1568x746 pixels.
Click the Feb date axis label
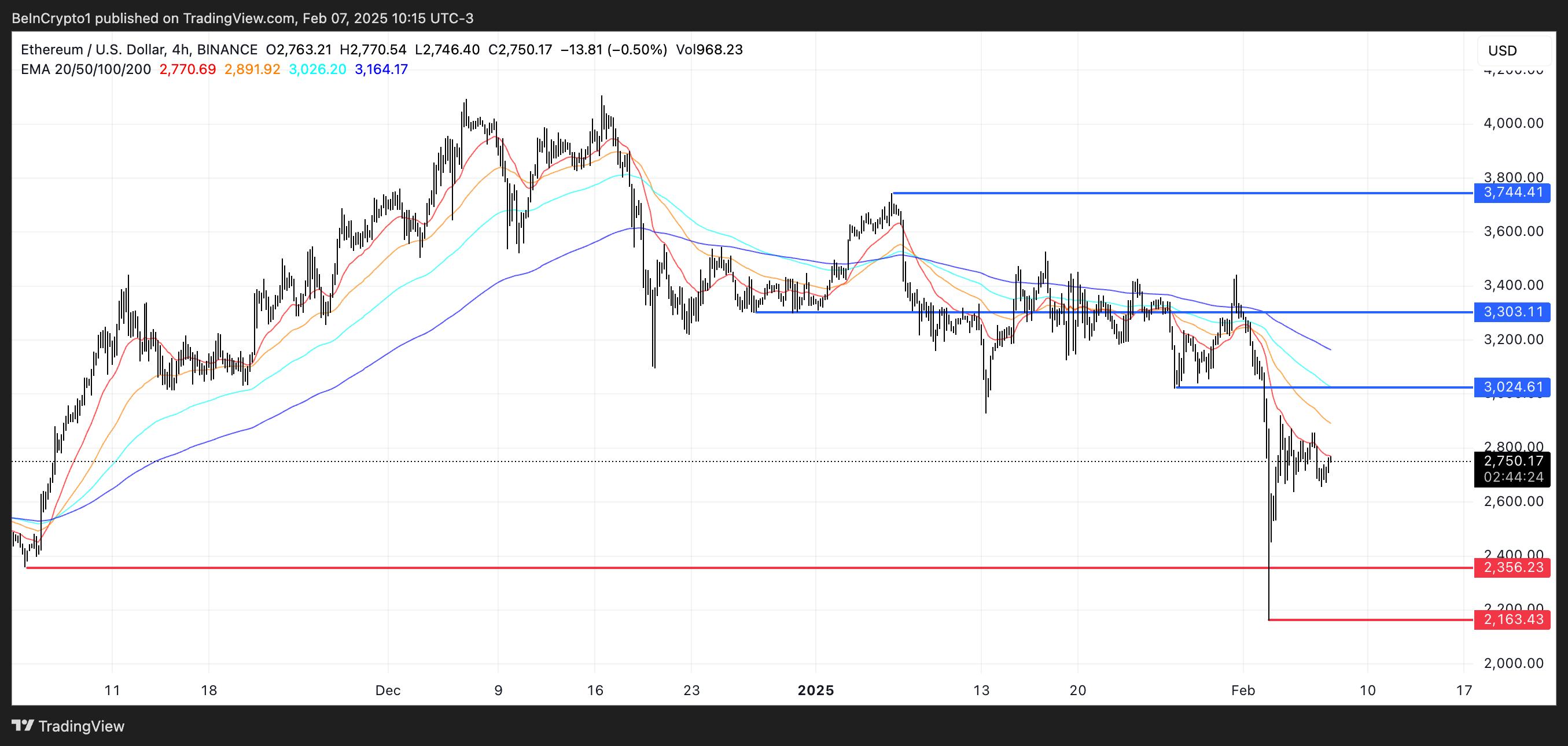point(1242,690)
